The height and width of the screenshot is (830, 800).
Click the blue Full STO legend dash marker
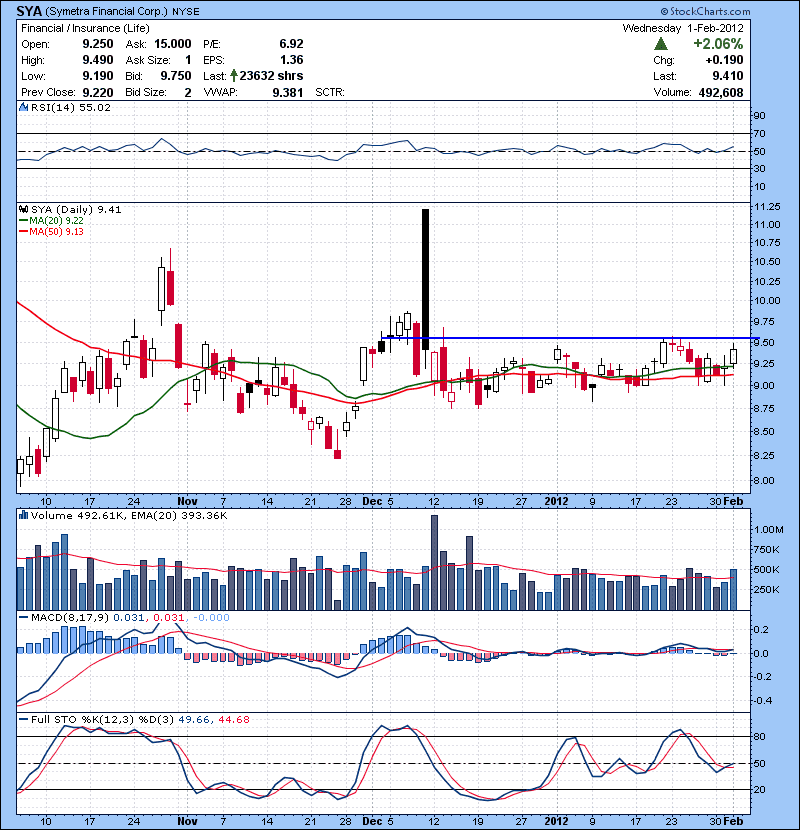(23, 719)
